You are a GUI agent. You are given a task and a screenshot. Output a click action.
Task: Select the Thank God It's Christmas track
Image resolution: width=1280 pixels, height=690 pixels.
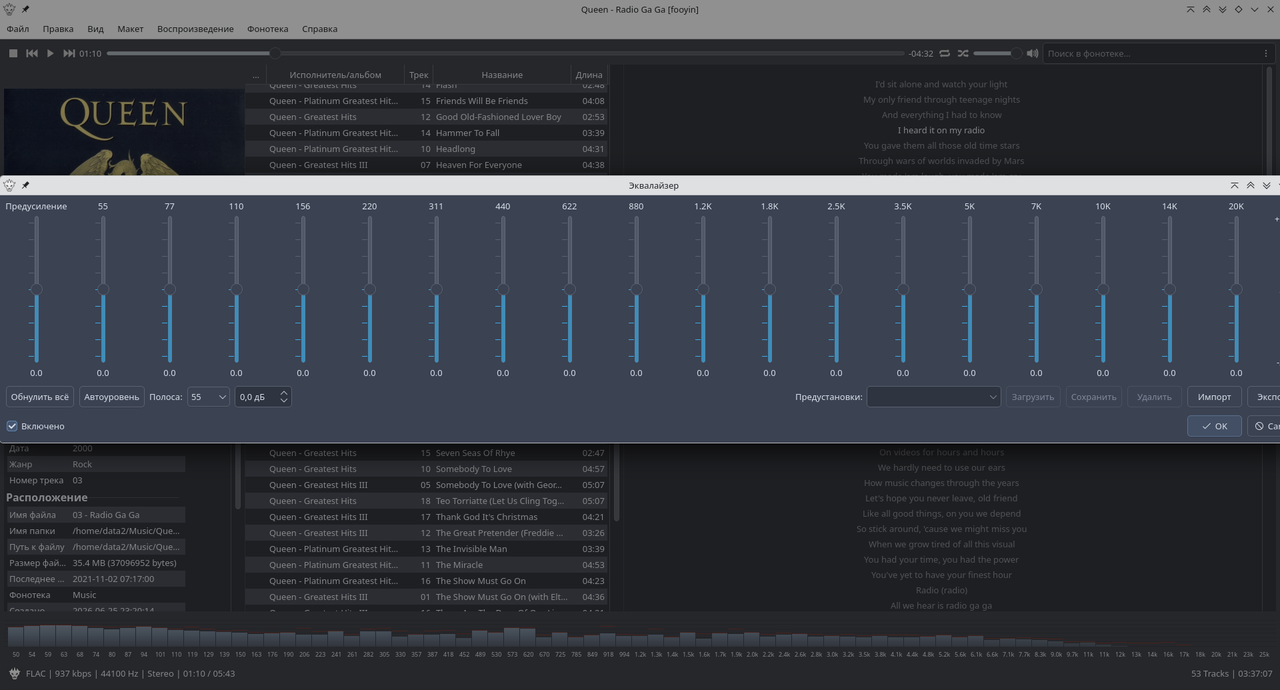(x=426, y=517)
